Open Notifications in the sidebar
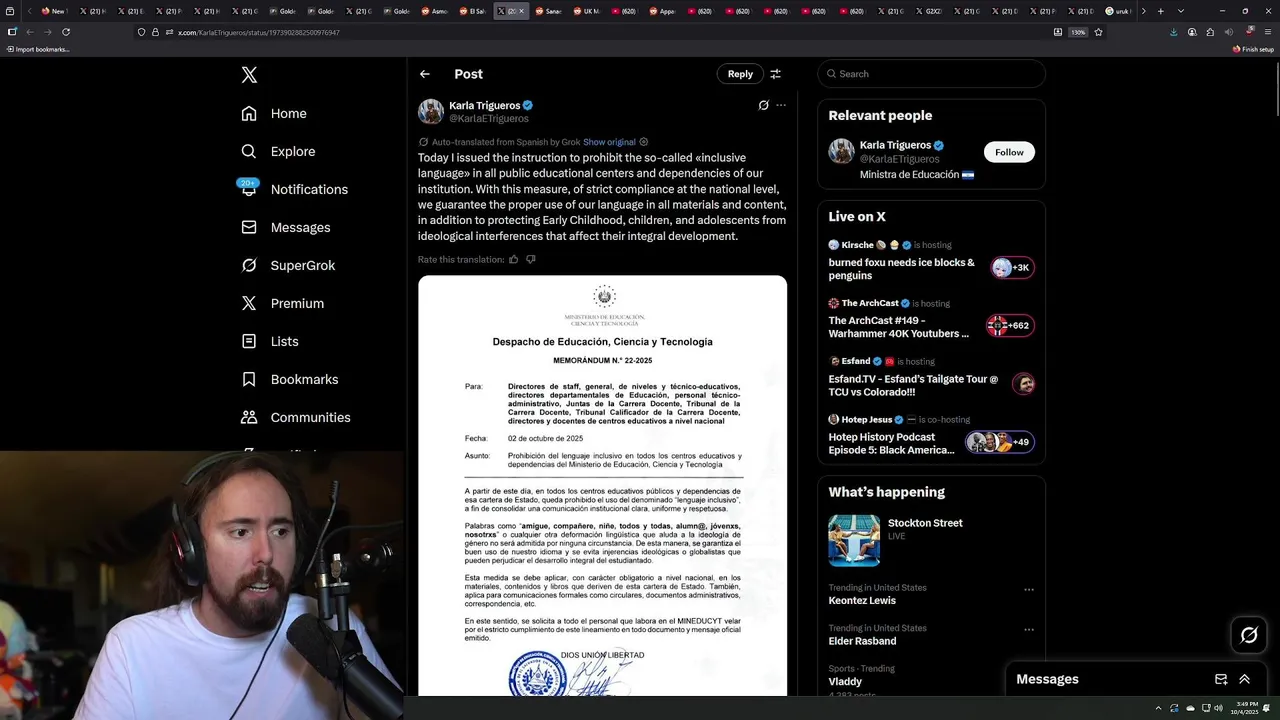This screenshot has height=720, width=1280. pyautogui.click(x=294, y=190)
